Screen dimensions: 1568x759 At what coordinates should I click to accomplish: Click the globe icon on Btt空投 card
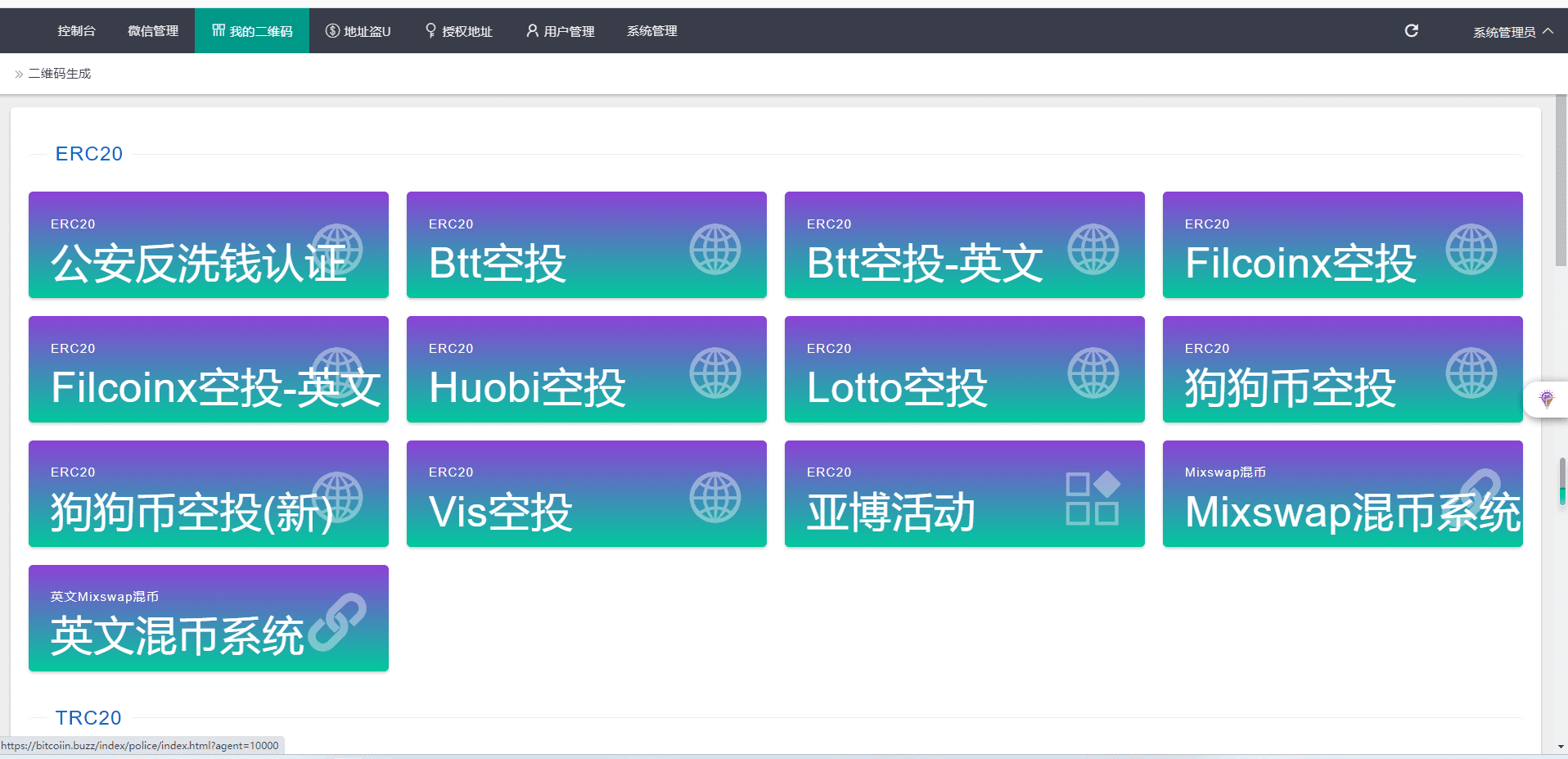coord(714,250)
